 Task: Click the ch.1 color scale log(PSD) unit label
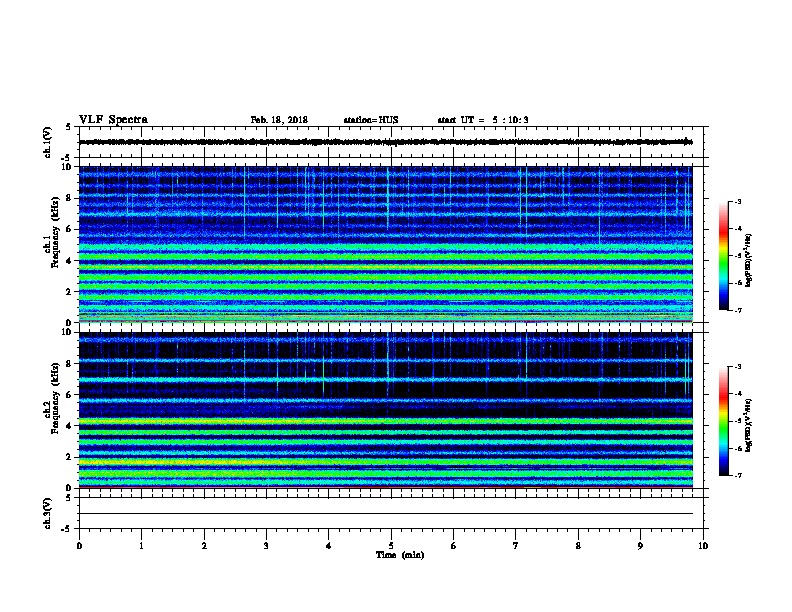point(749,260)
